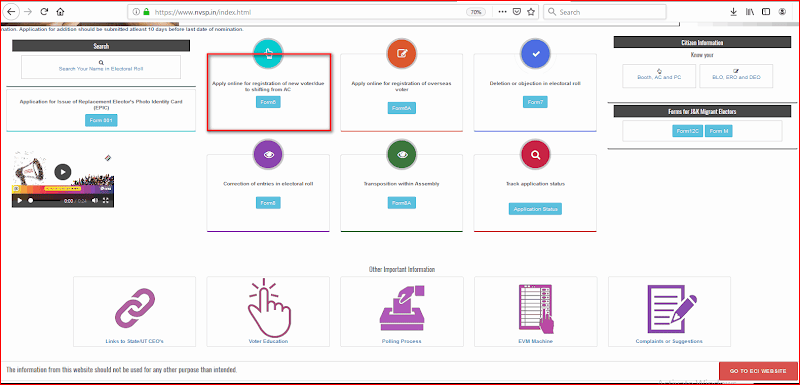
Task: Click the purple eye circle icon
Action: (x=268, y=154)
